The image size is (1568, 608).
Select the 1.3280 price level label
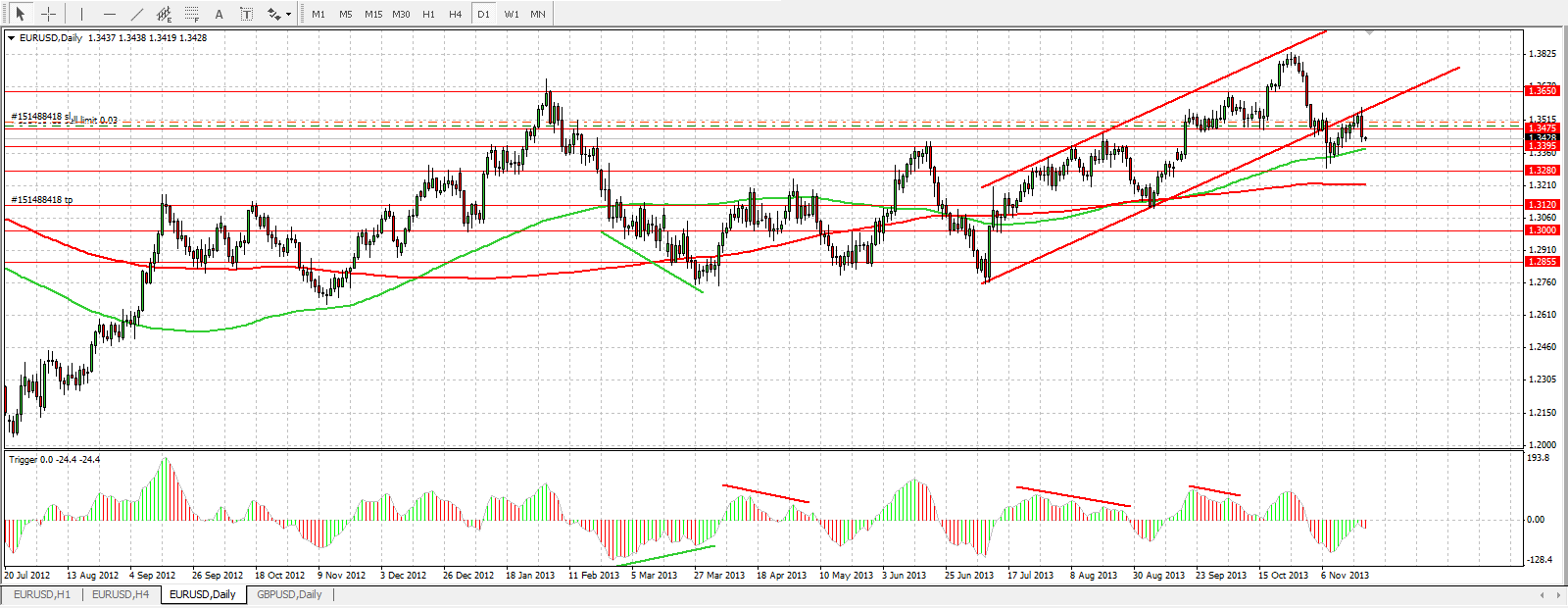click(1543, 171)
